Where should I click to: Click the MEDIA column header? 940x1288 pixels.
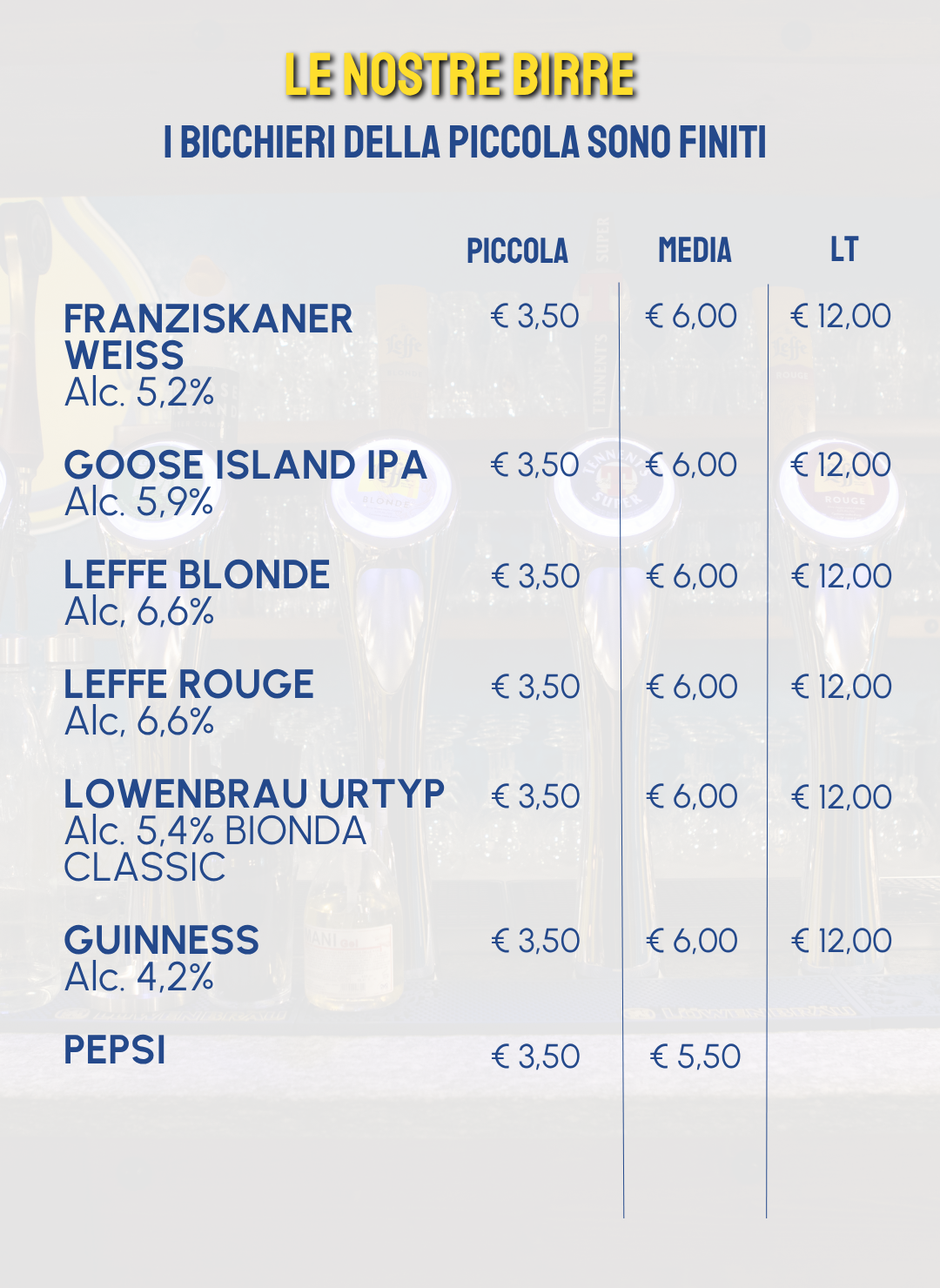[695, 251]
